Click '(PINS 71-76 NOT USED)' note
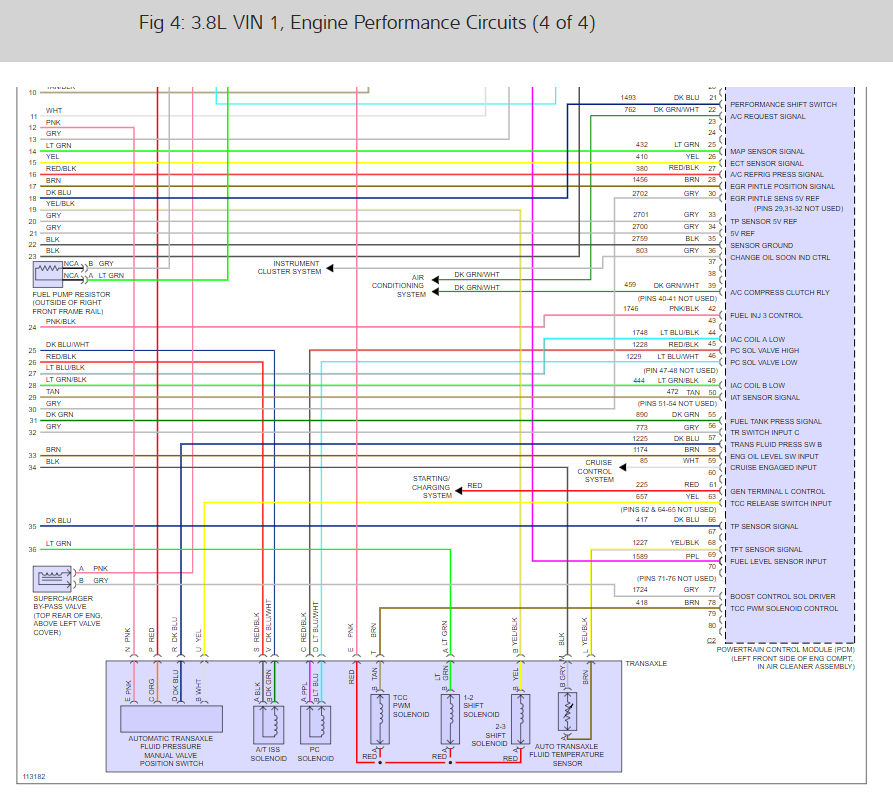The width and height of the screenshot is (893, 796). (677, 578)
